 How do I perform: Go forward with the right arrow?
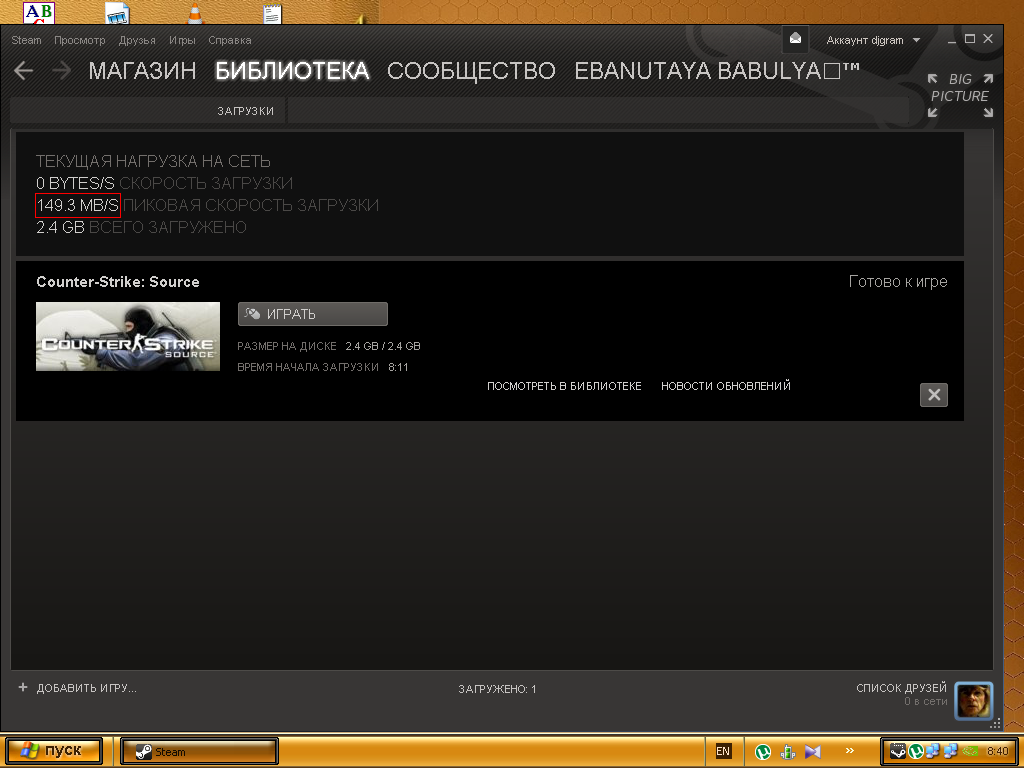click(61, 71)
